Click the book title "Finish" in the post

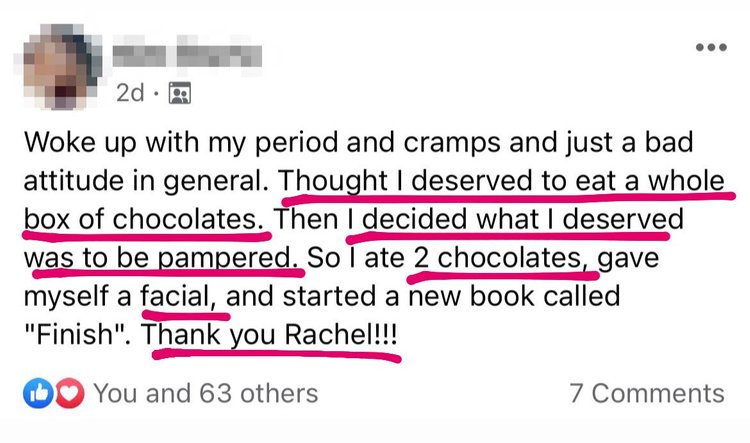tap(81, 335)
